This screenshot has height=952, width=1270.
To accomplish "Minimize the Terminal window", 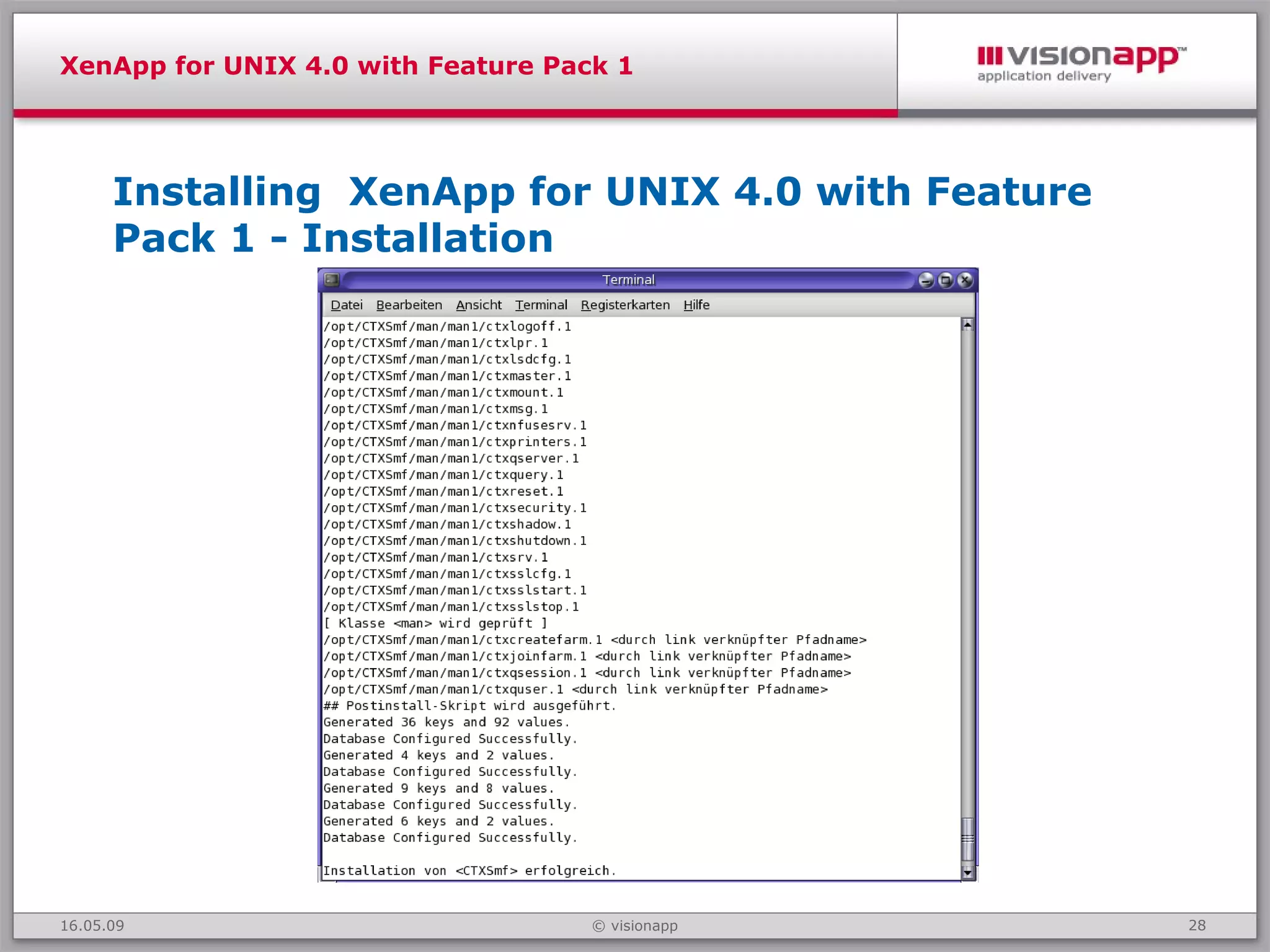I will [x=926, y=280].
